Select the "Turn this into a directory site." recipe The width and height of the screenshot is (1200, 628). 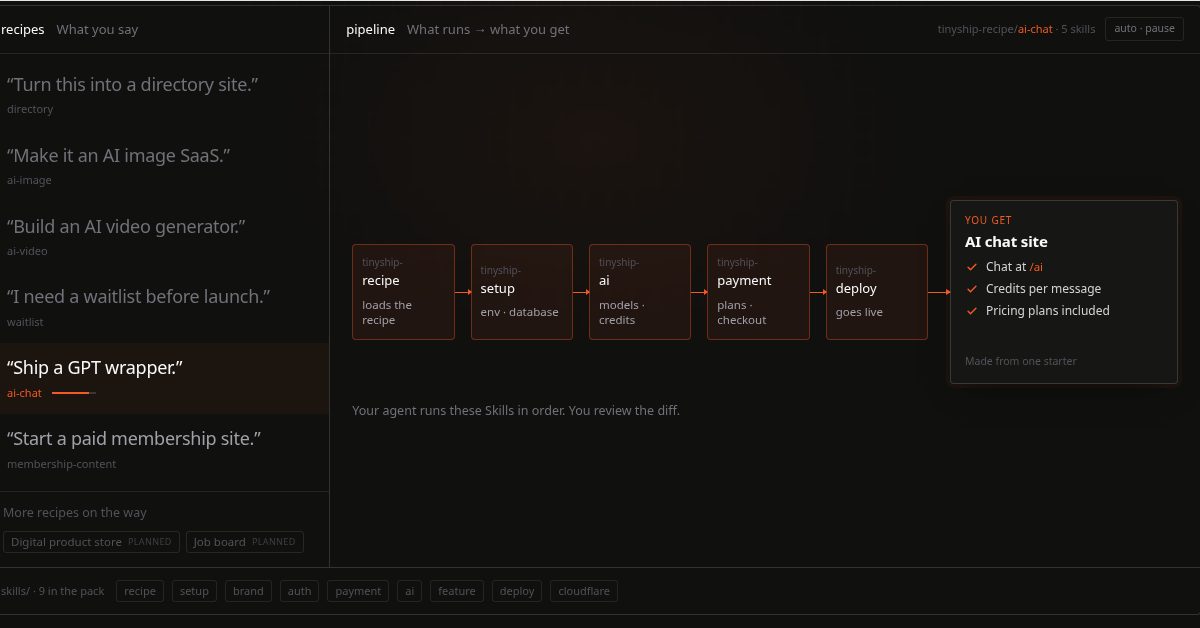tap(164, 95)
